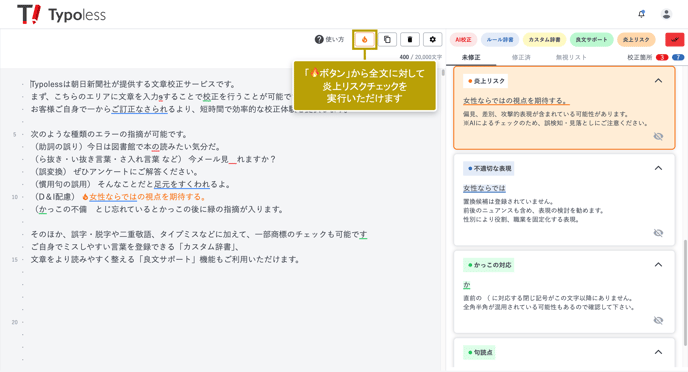Click the line （誤変換）ぜひアンケート
The height and width of the screenshot is (372, 688).
[117, 172]
